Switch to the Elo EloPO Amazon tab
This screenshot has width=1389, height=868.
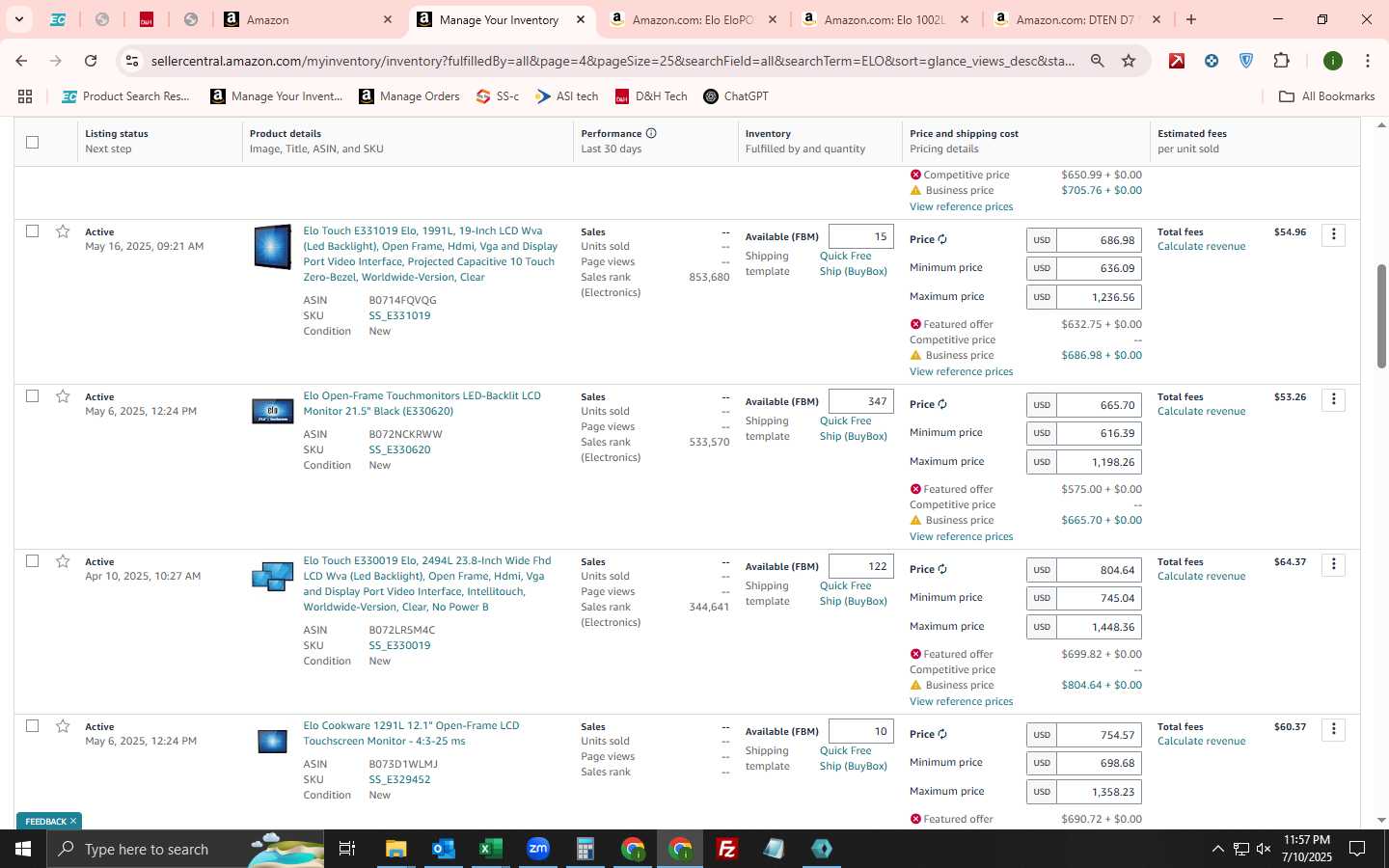694,19
